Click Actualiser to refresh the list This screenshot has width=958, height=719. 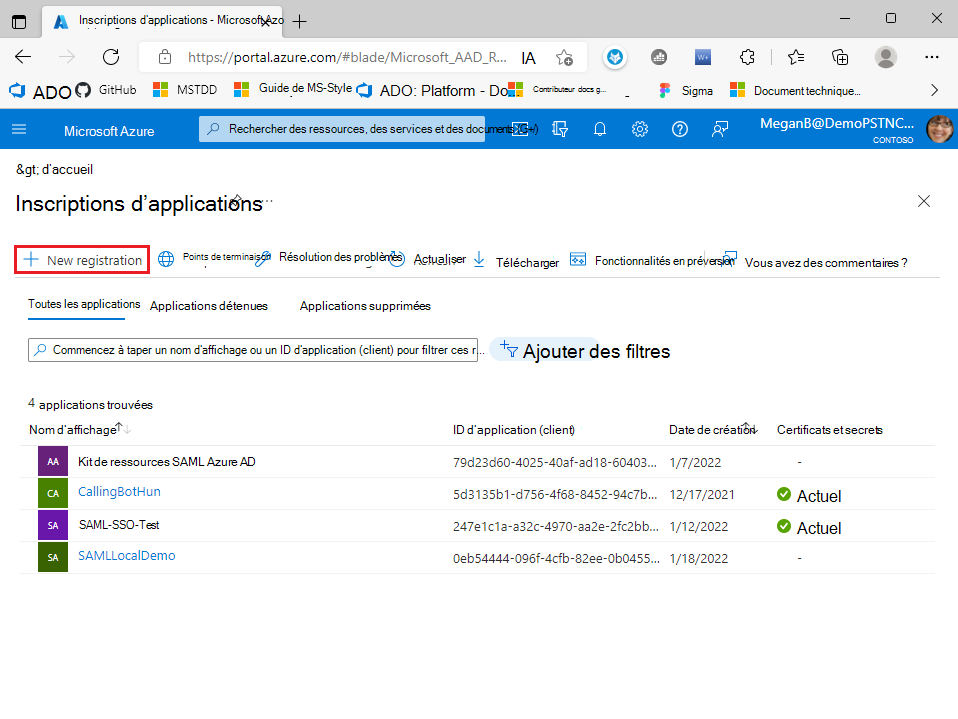(x=428, y=259)
